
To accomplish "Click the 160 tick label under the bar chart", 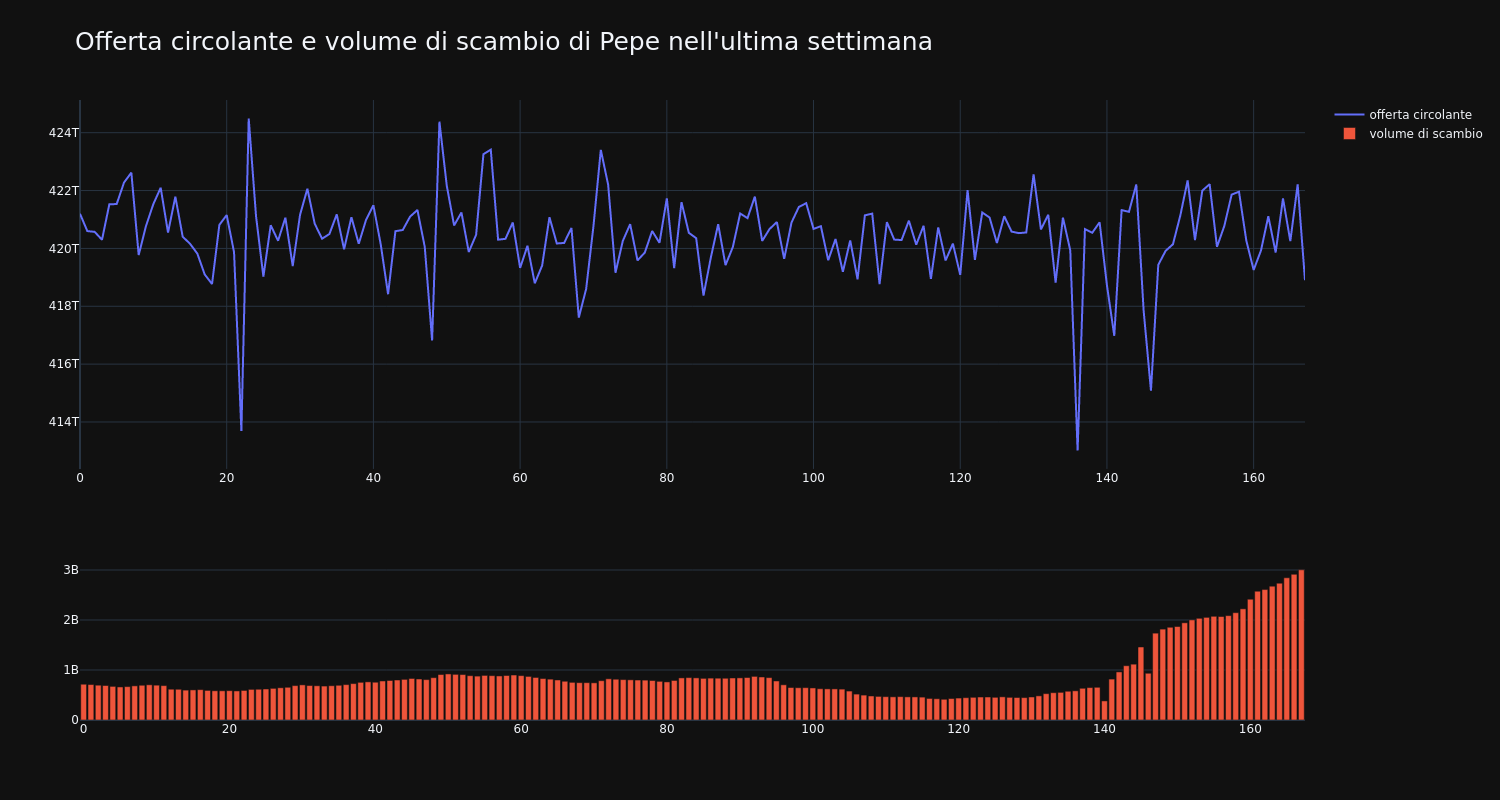I will (1251, 730).
